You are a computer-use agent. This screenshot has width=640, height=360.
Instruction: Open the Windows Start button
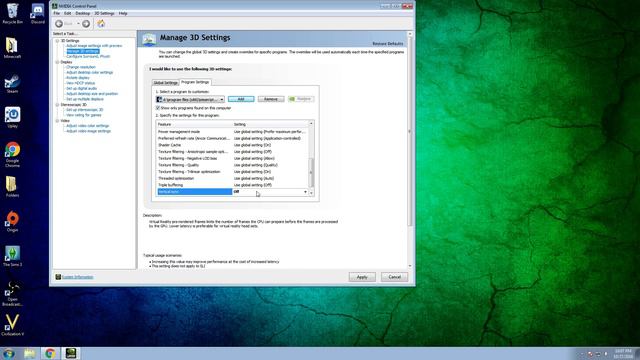[x=9, y=353]
